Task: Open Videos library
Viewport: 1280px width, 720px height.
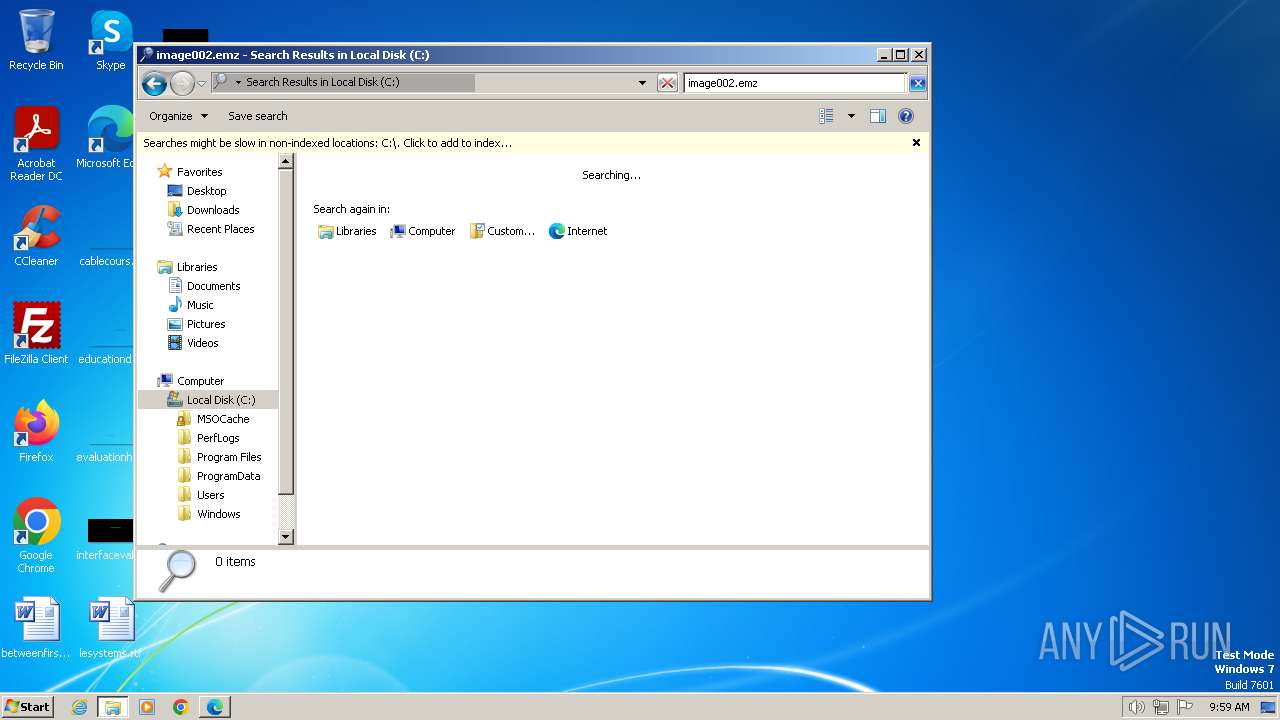Action: coord(202,343)
